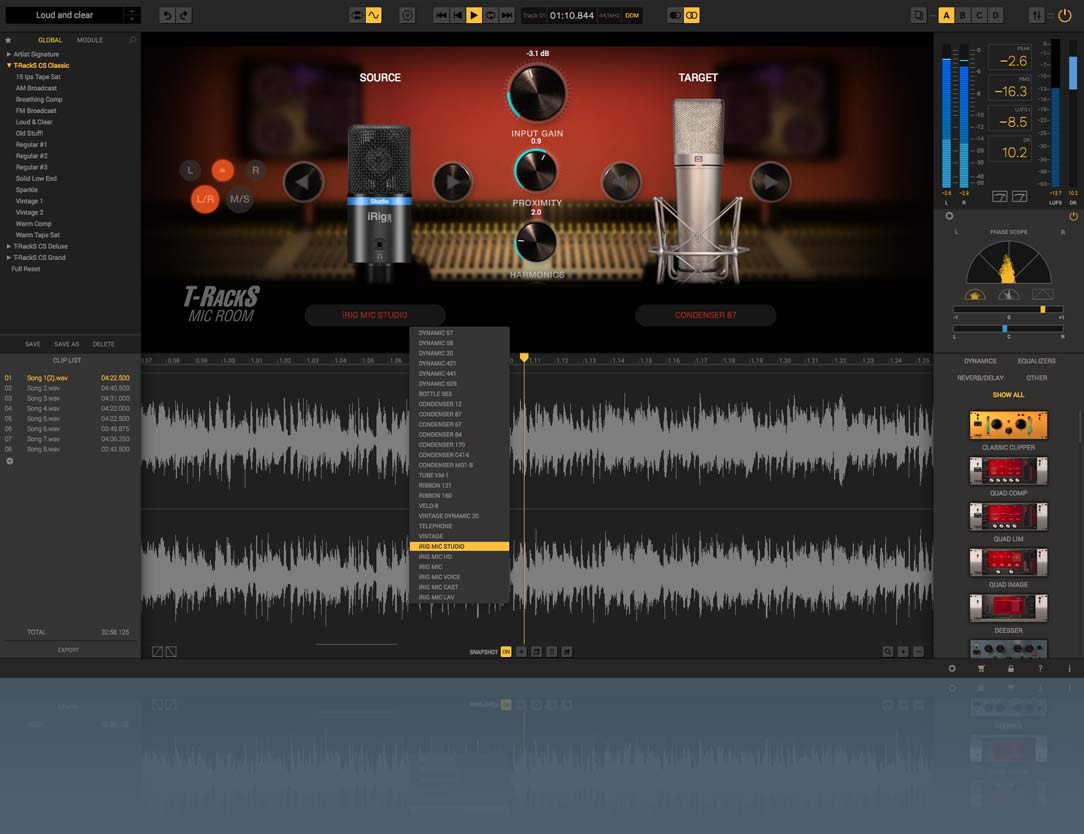Screen dimensions: 1084x834
Task: Open the IRIG MIC STUDIO source dropdown
Action: pyautogui.click(x=375, y=315)
